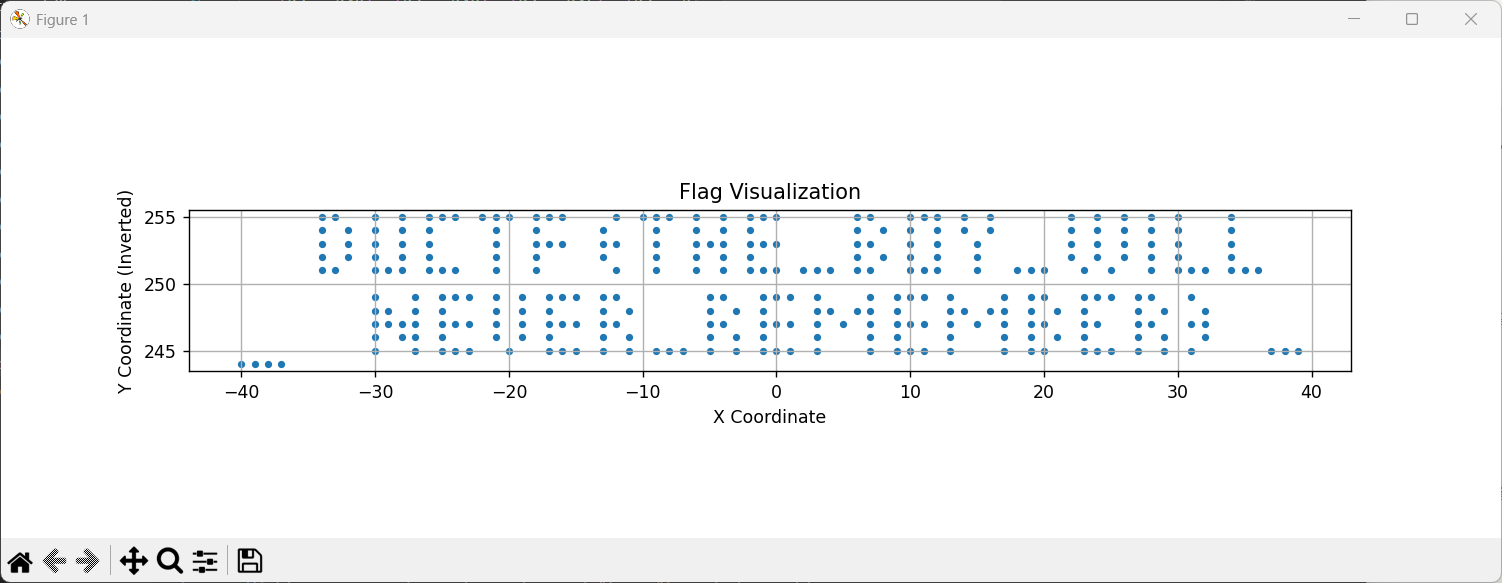Minimize the Figure 1 window
The width and height of the screenshot is (1502, 583).
pyautogui.click(x=1354, y=19)
